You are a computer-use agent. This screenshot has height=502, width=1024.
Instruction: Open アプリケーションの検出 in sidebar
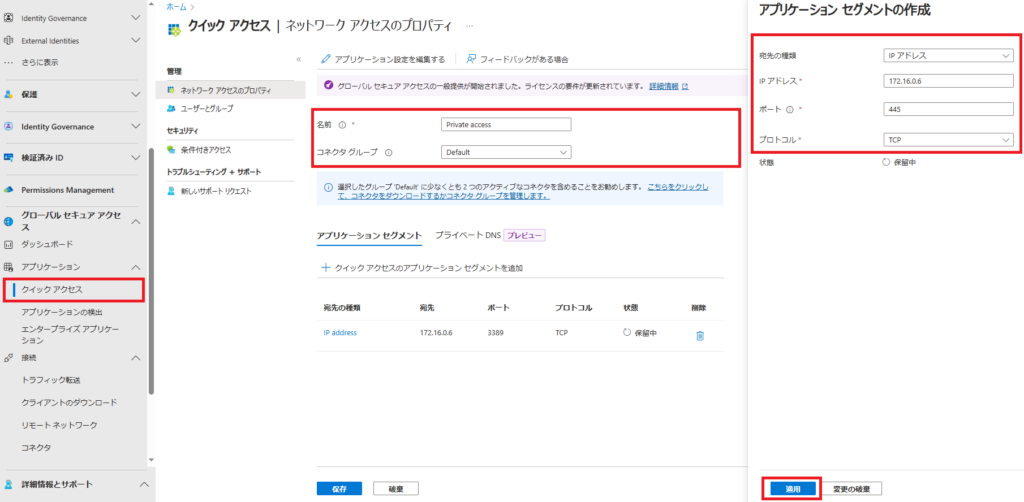(x=62, y=313)
